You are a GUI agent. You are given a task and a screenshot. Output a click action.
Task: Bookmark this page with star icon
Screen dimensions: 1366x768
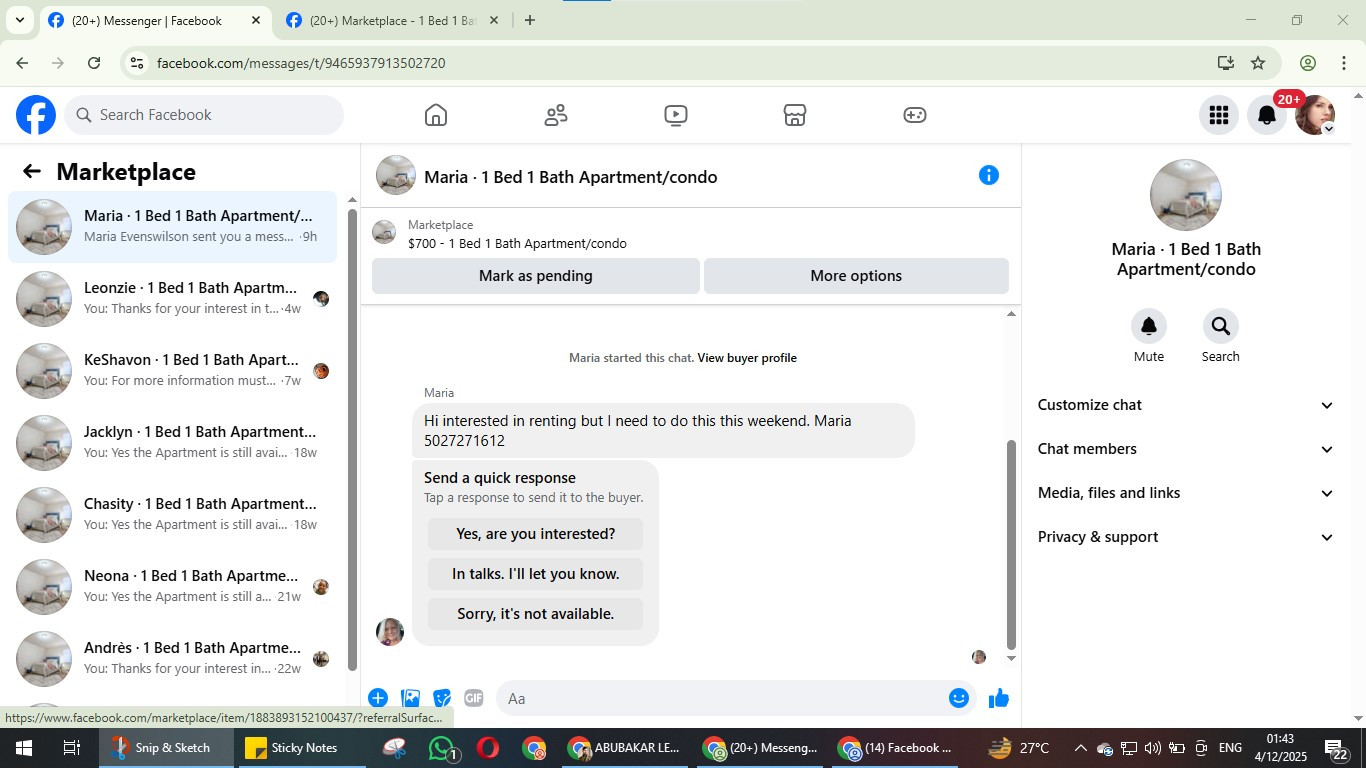pos(1258,63)
